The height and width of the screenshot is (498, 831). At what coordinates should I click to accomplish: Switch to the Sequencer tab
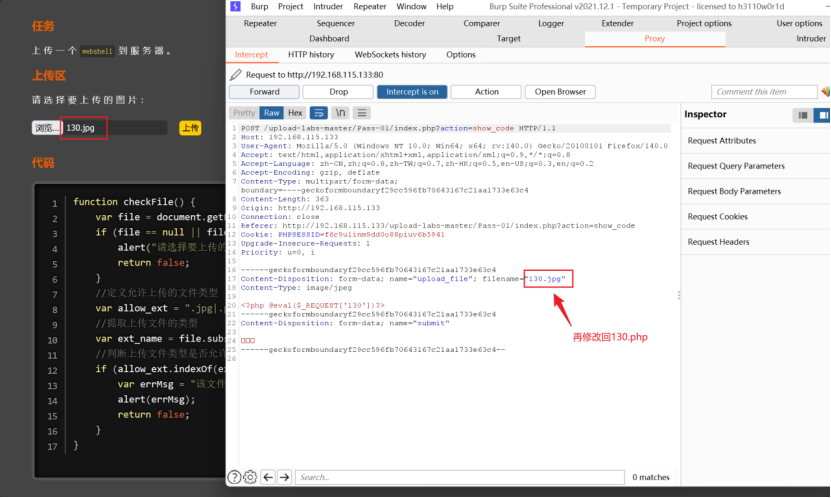click(335, 23)
